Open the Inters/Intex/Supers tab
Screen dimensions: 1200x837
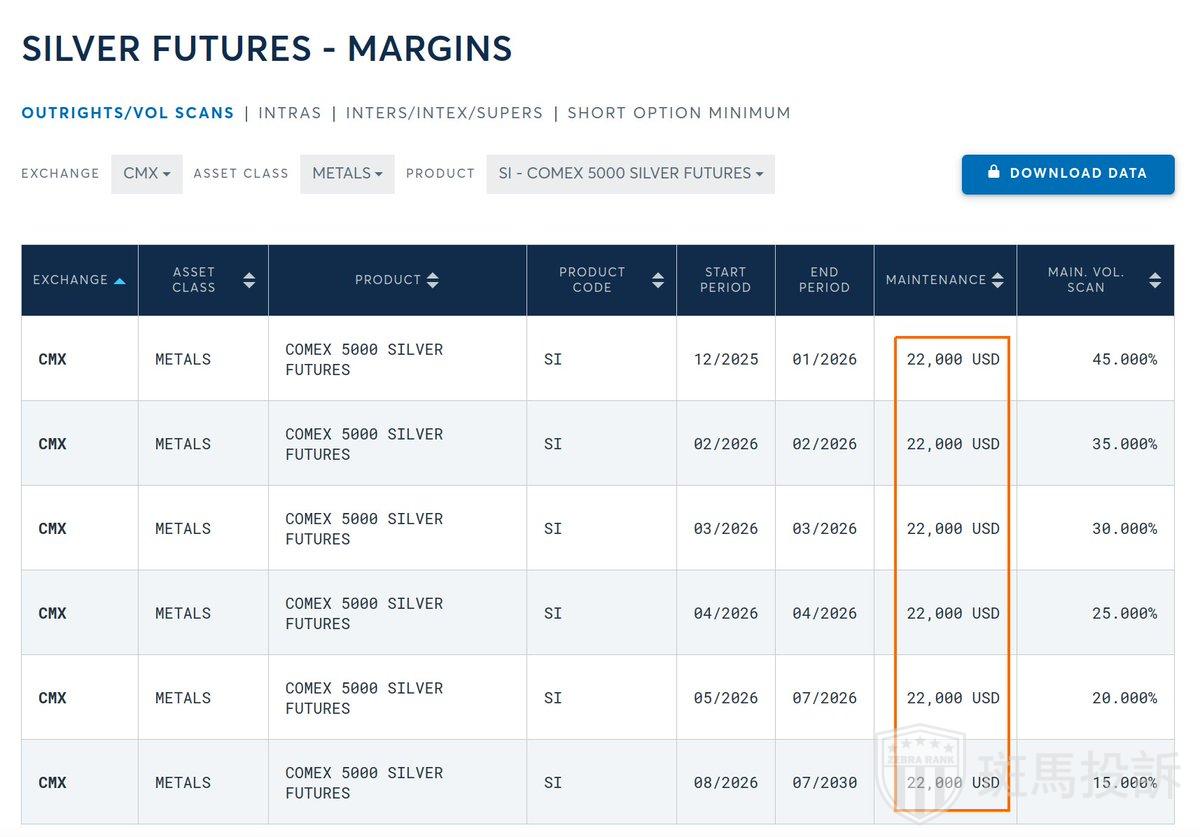pyautogui.click(x=444, y=113)
